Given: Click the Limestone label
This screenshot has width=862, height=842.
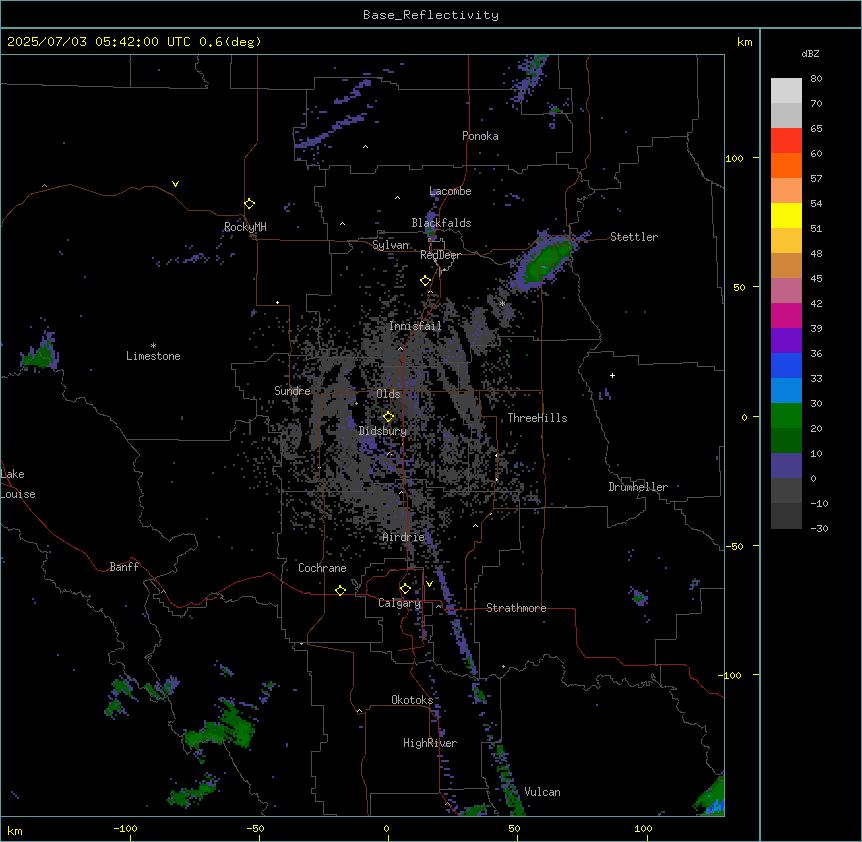Looking at the screenshot, I should 153,356.
